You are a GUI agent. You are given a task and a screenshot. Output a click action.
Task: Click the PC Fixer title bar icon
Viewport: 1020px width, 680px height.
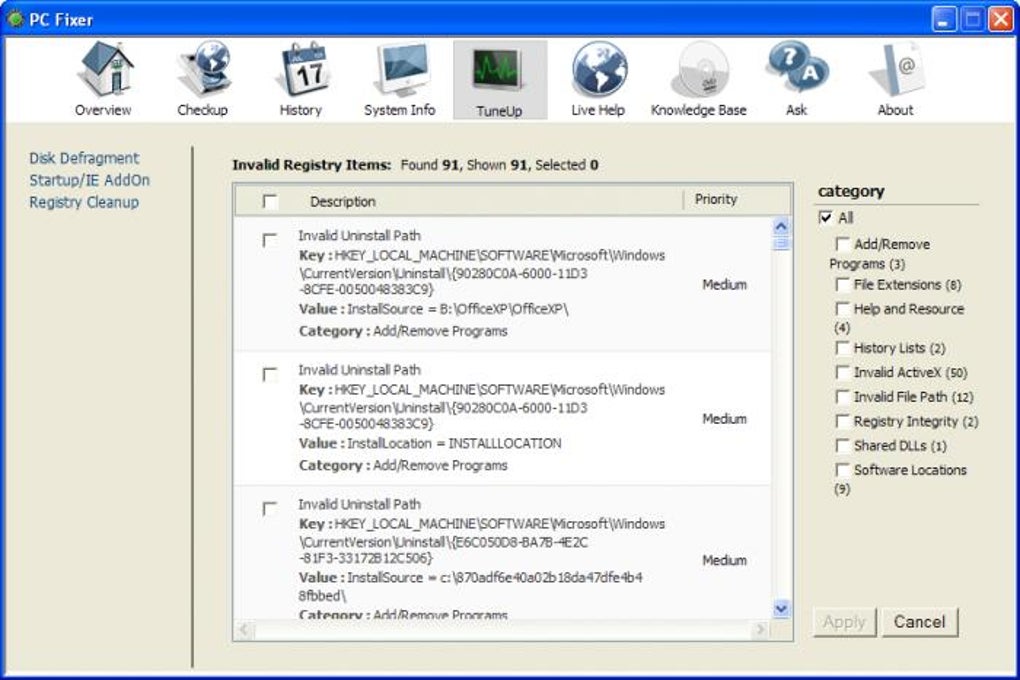click(14, 20)
